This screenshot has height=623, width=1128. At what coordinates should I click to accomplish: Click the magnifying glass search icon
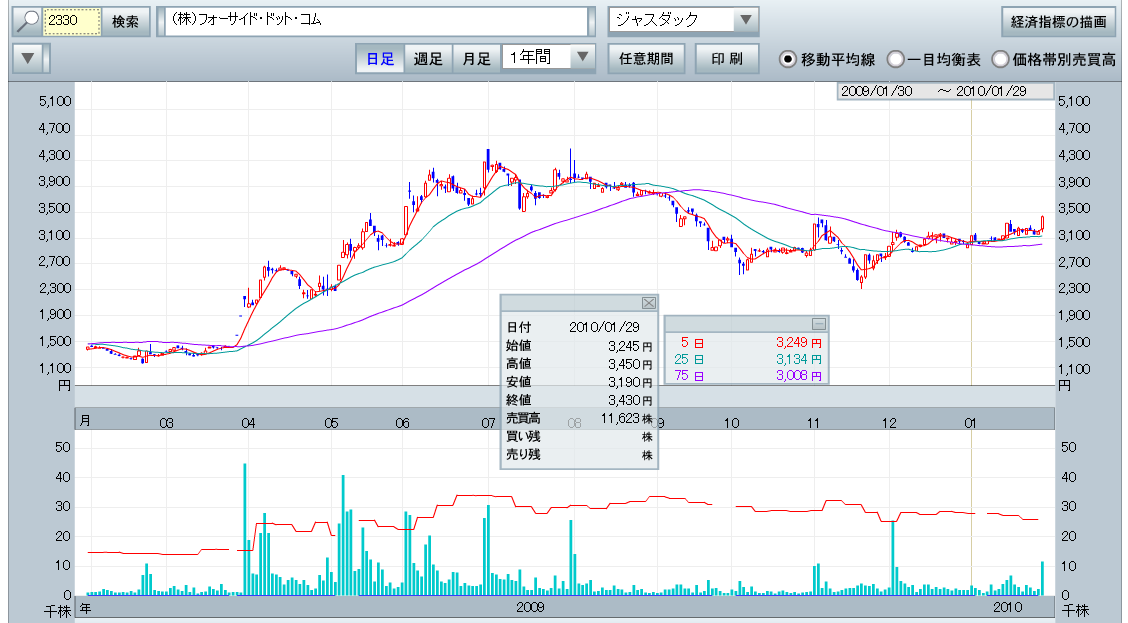[27, 22]
